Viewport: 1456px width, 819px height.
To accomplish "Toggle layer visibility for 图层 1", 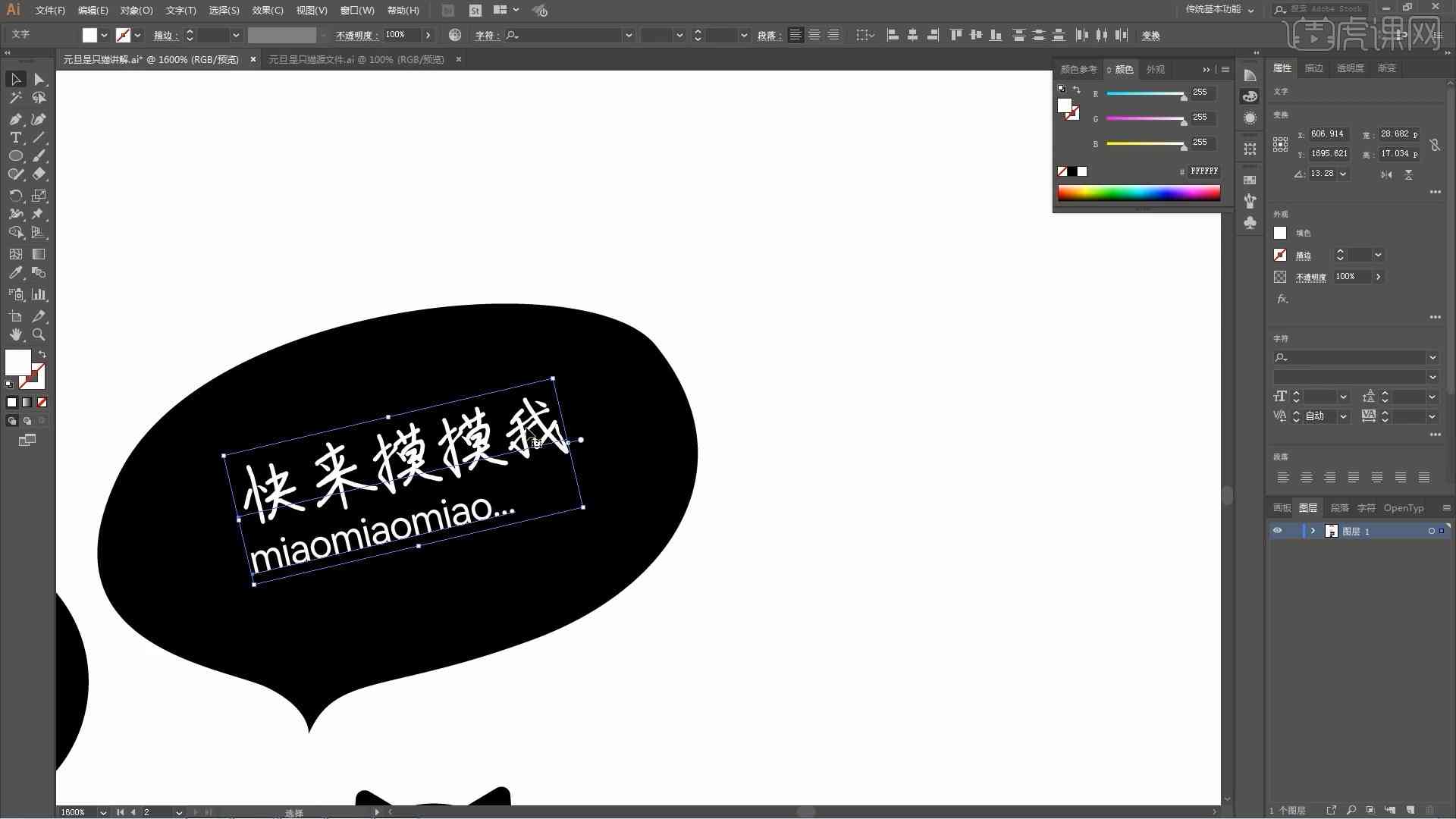I will pos(1278,530).
